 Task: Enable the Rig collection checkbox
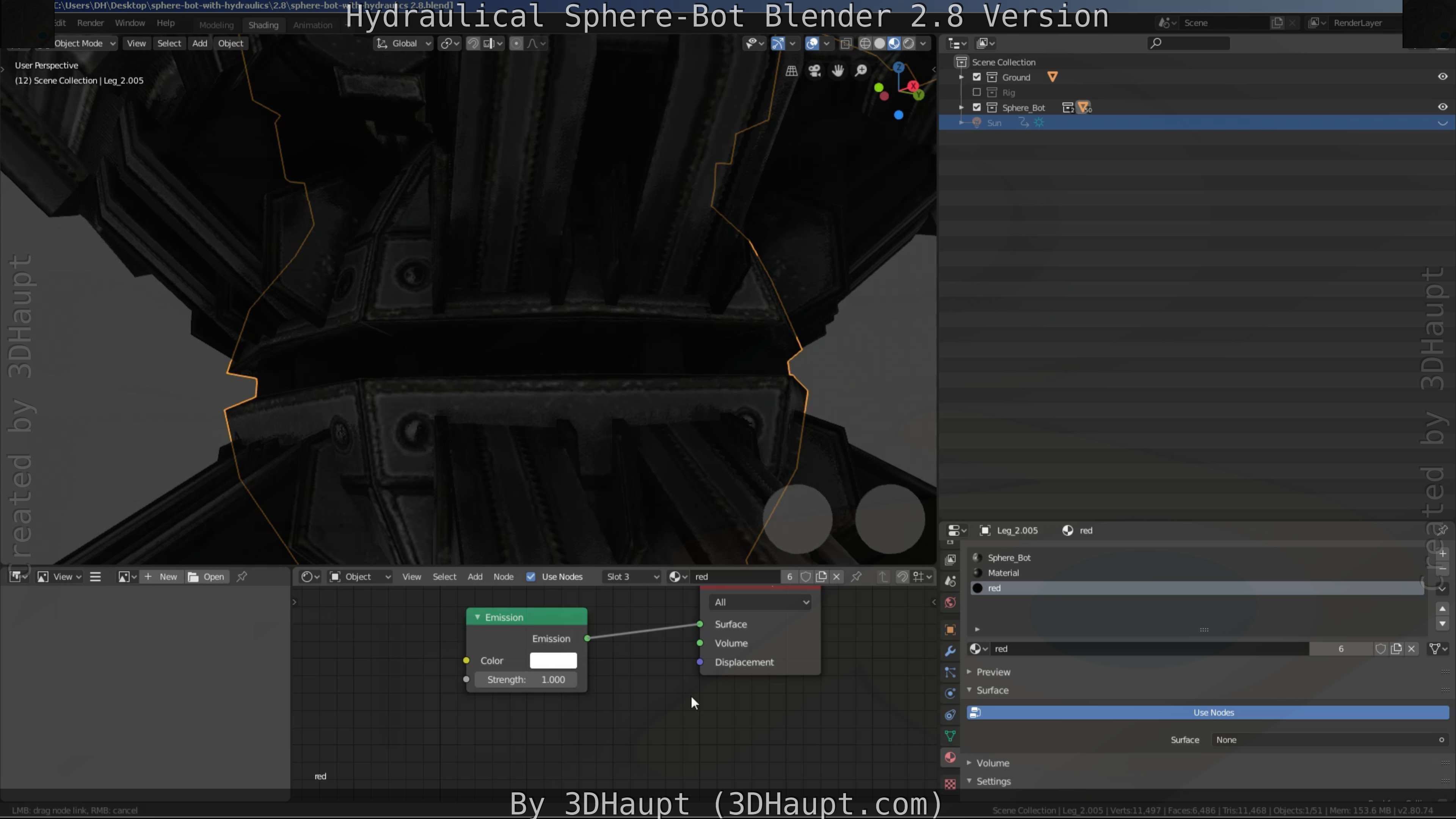pos(977,92)
